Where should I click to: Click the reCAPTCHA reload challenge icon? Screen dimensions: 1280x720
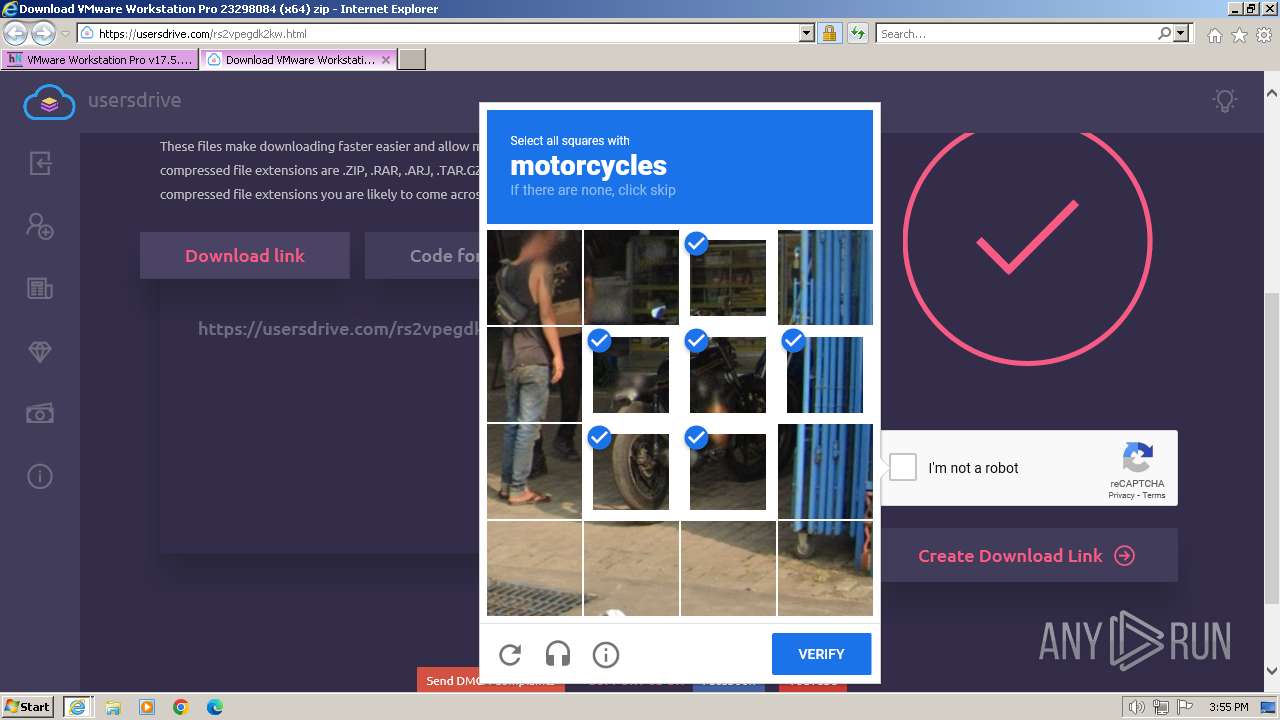(x=510, y=655)
